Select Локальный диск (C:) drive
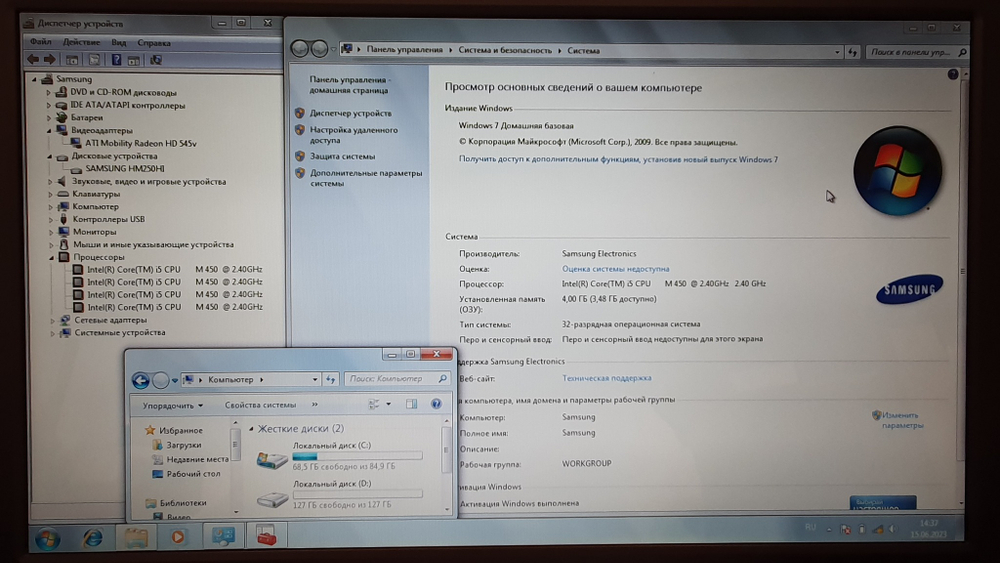 [x=339, y=456]
